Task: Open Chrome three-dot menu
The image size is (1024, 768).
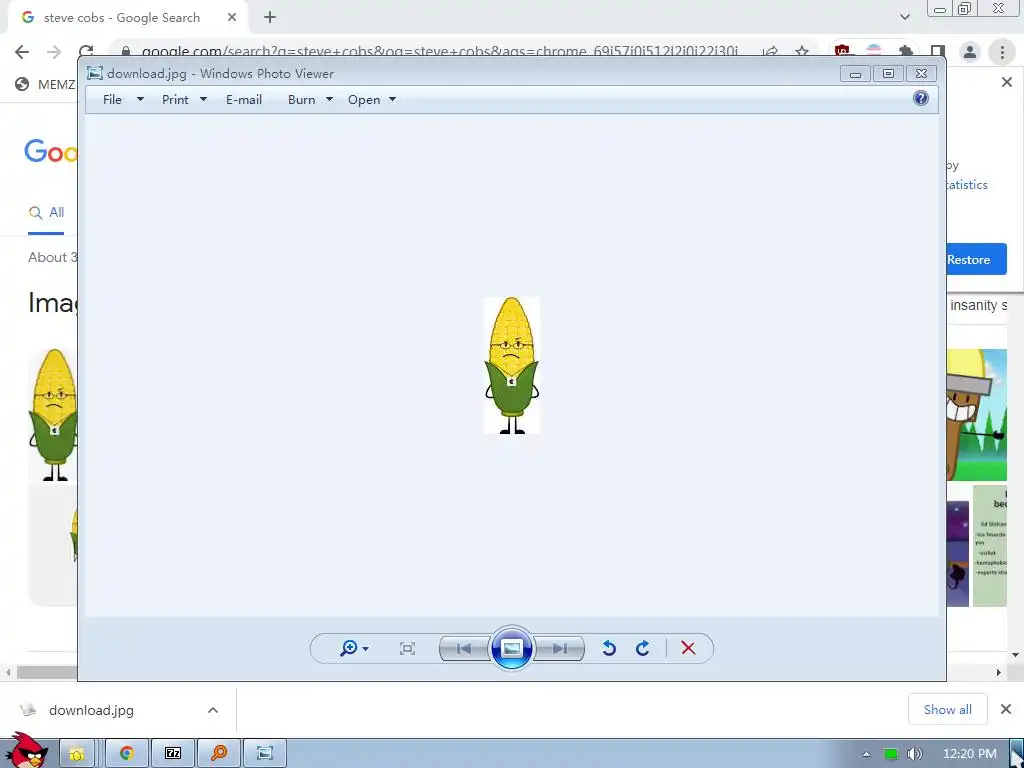Action: point(1002,52)
